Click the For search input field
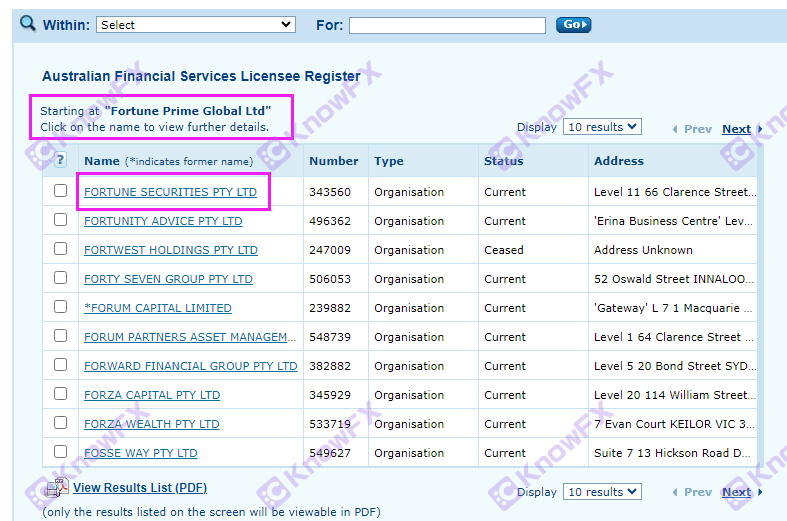 (x=447, y=25)
